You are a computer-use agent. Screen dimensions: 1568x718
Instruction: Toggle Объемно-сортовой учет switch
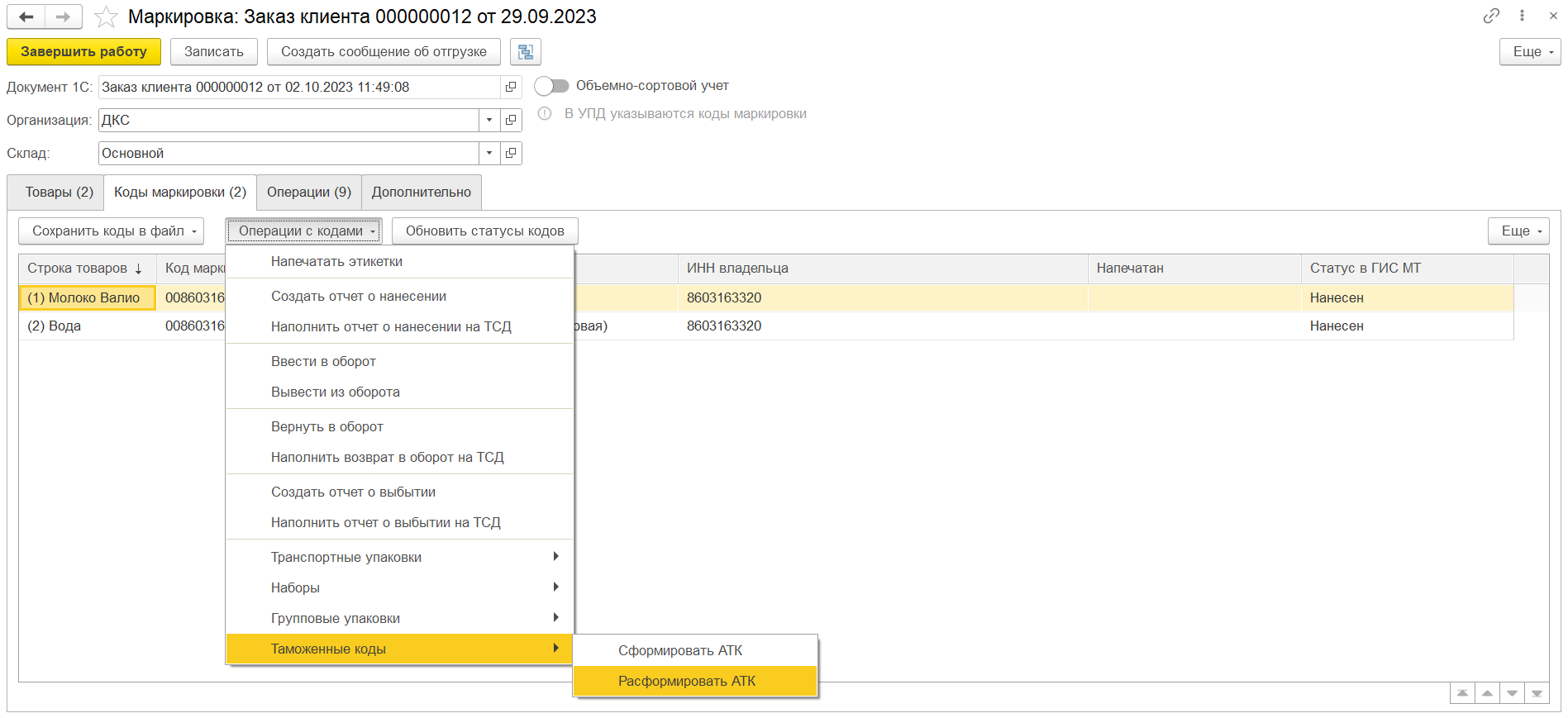(x=551, y=86)
